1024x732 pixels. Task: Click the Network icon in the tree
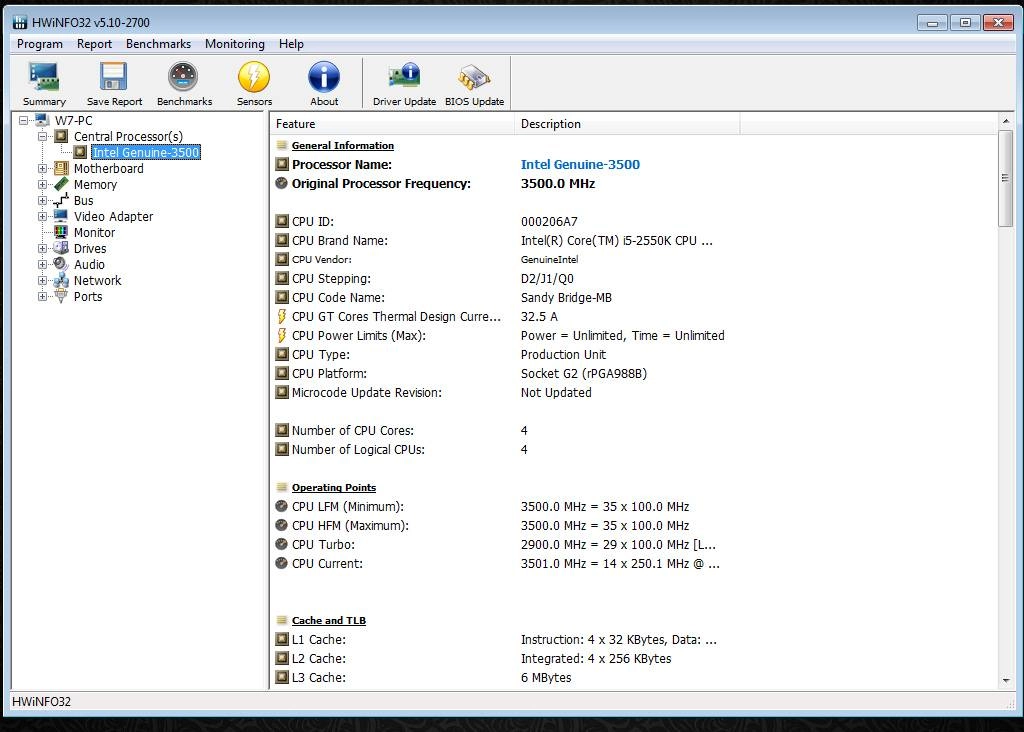pos(61,280)
